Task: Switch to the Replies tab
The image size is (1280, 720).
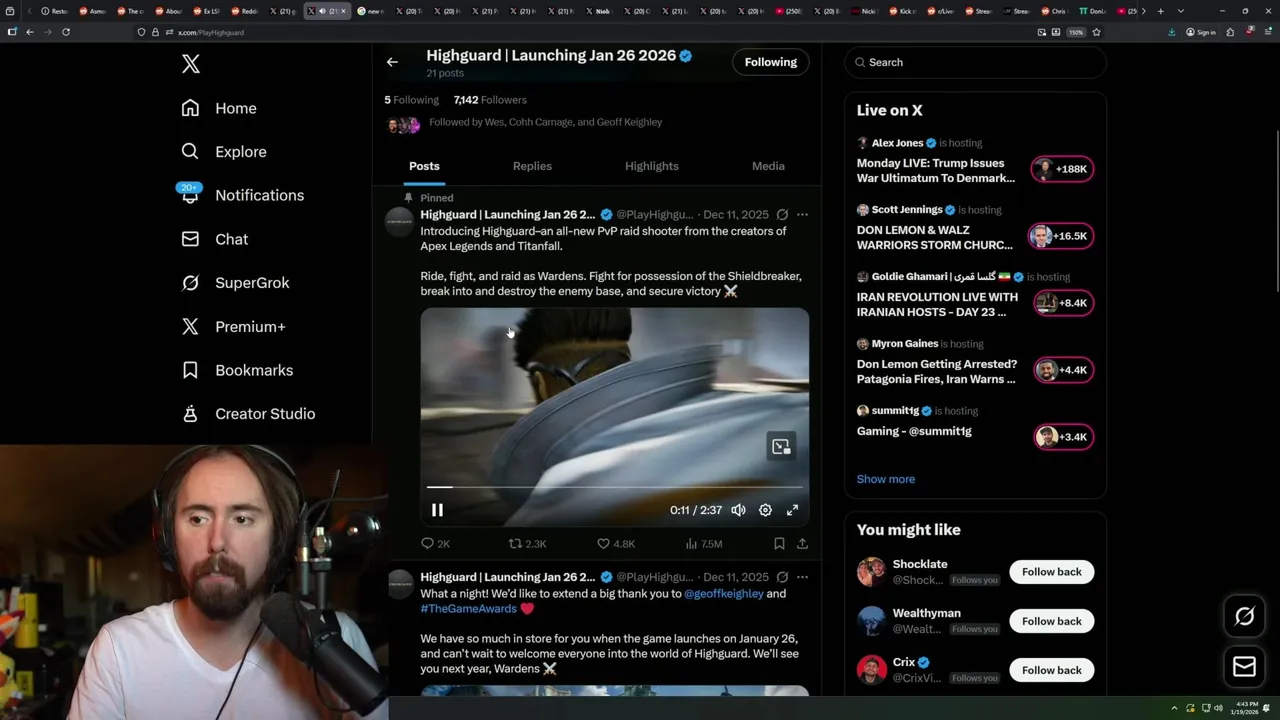Action: coord(532,166)
